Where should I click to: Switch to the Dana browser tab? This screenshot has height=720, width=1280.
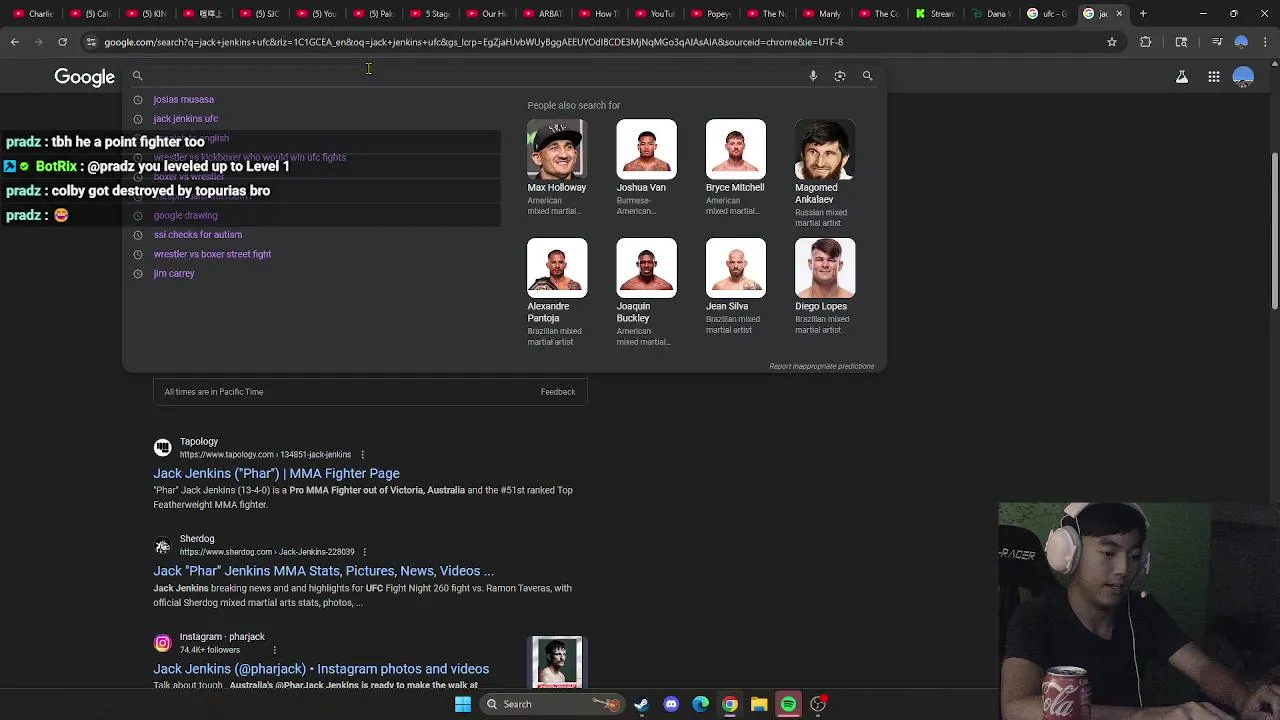point(991,14)
